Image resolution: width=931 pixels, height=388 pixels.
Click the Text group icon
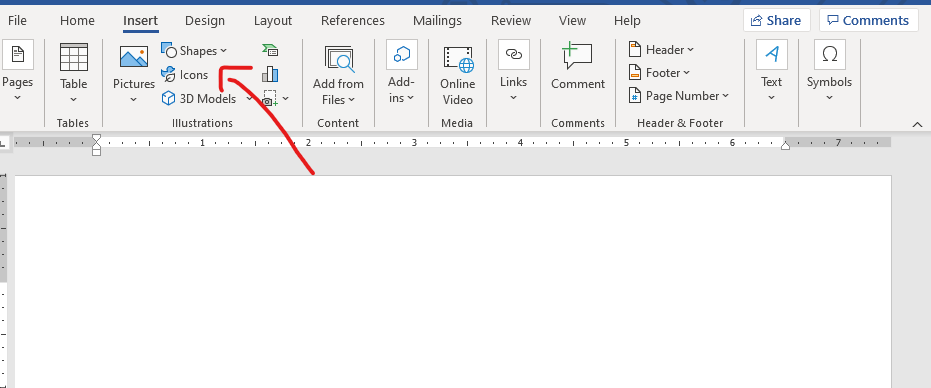pyautogui.click(x=772, y=55)
